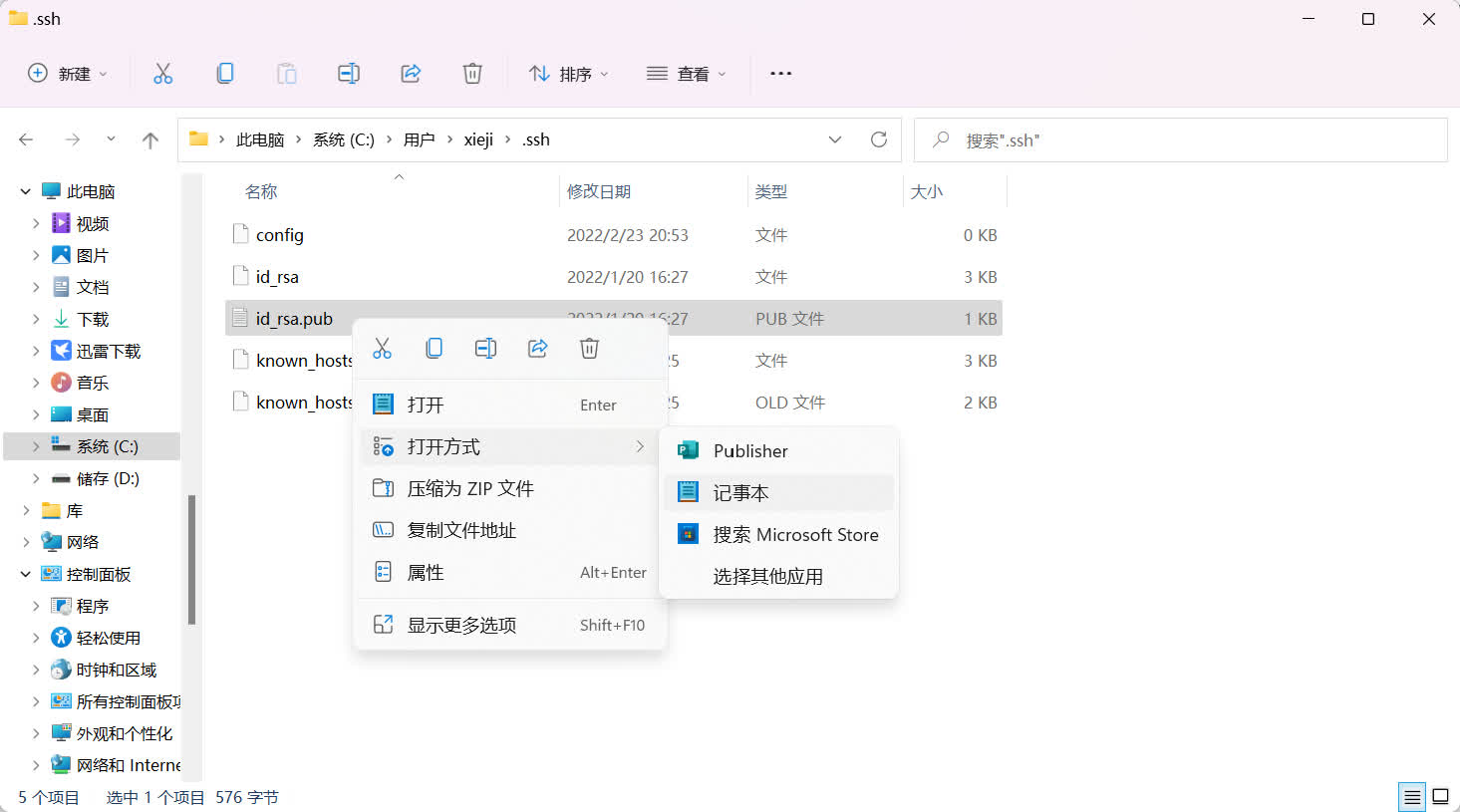This screenshot has width=1460, height=812.
Task: Choose 记事本 in the open-with submenu
Action: (x=740, y=493)
